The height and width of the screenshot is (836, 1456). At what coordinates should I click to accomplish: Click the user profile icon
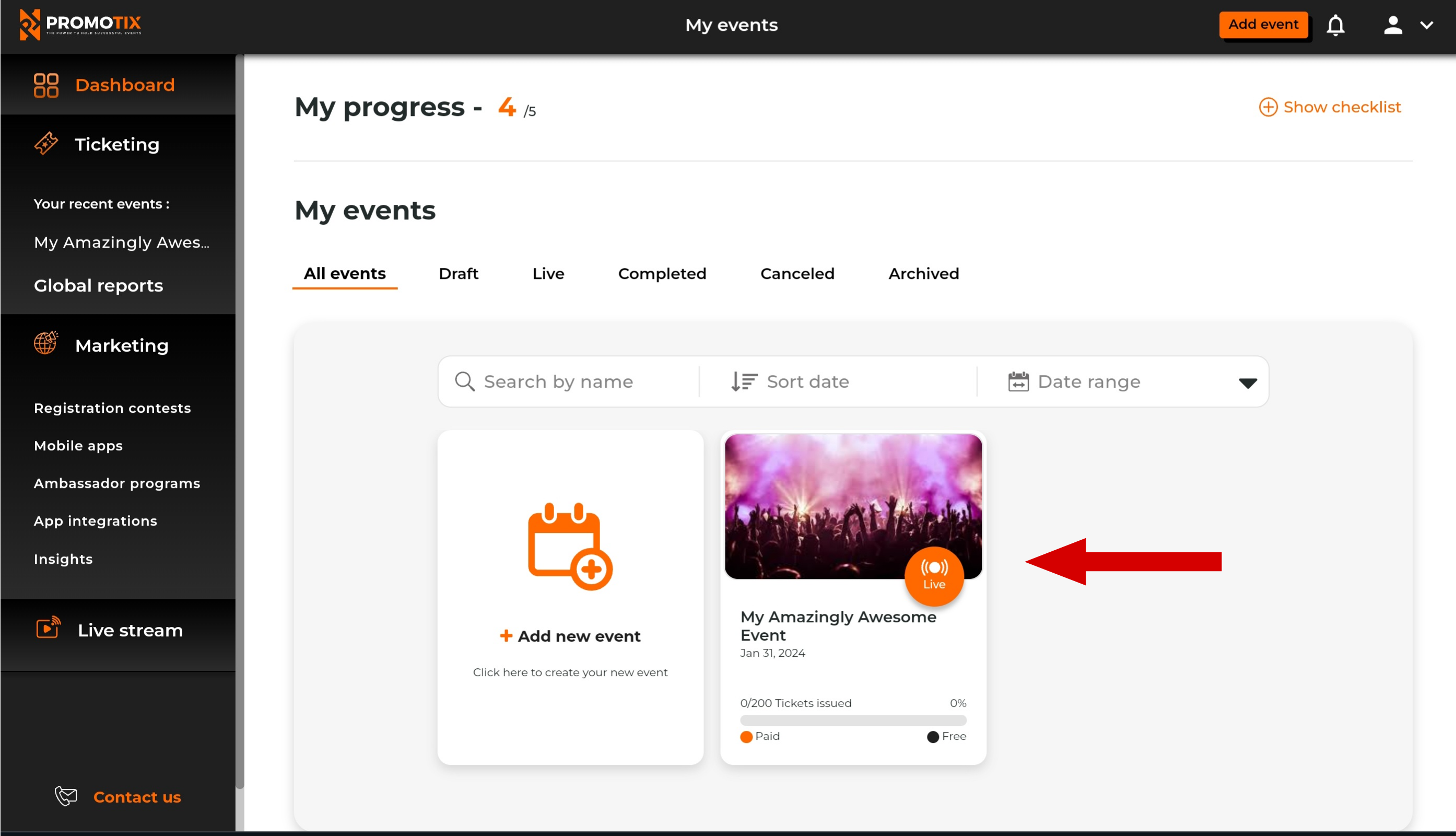click(1392, 25)
